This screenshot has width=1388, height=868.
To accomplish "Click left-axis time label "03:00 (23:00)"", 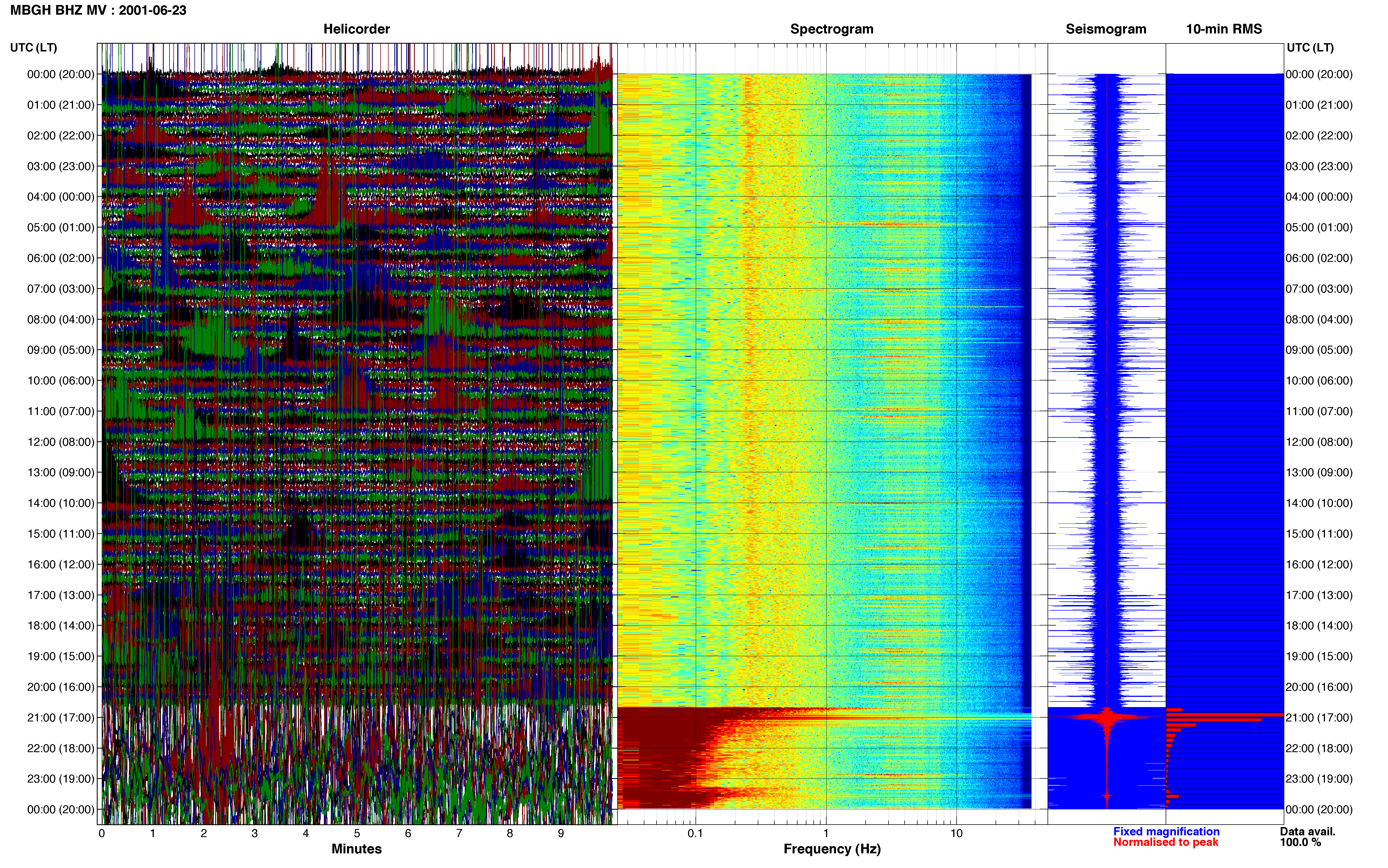I will (x=61, y=166).
